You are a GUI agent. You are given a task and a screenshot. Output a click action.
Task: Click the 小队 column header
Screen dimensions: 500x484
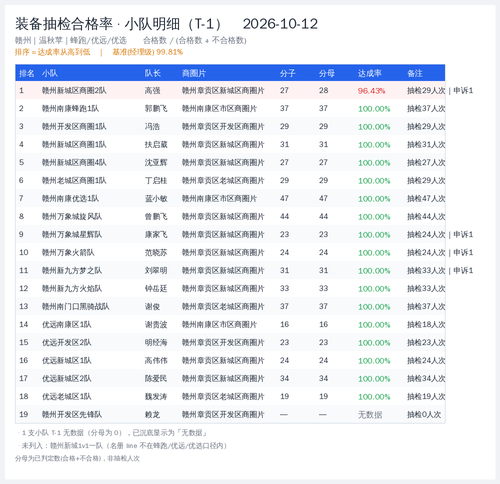pos(50,73)
